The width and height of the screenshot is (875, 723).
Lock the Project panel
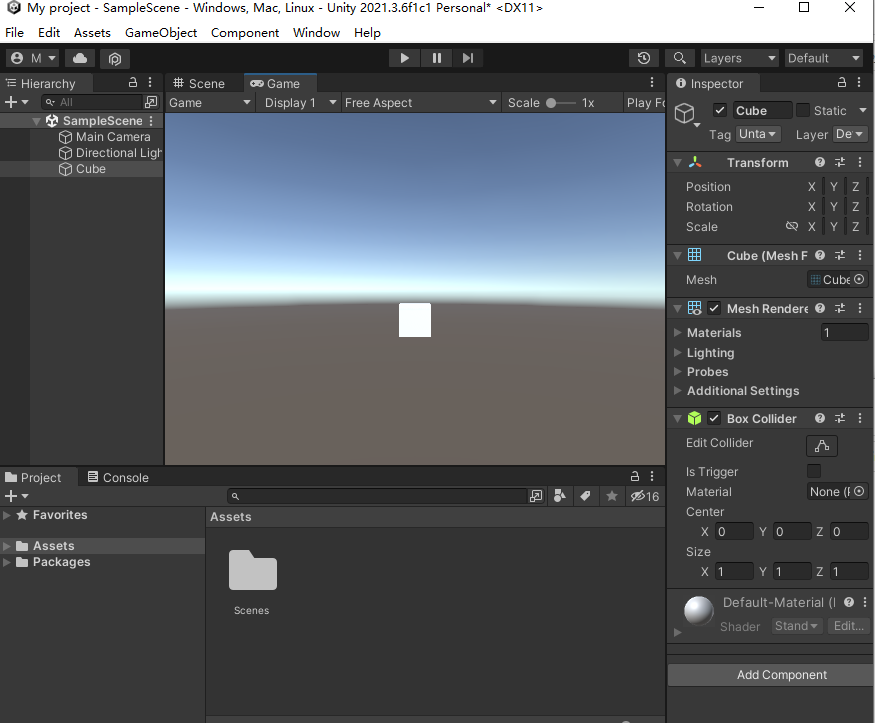click(634, 476)
